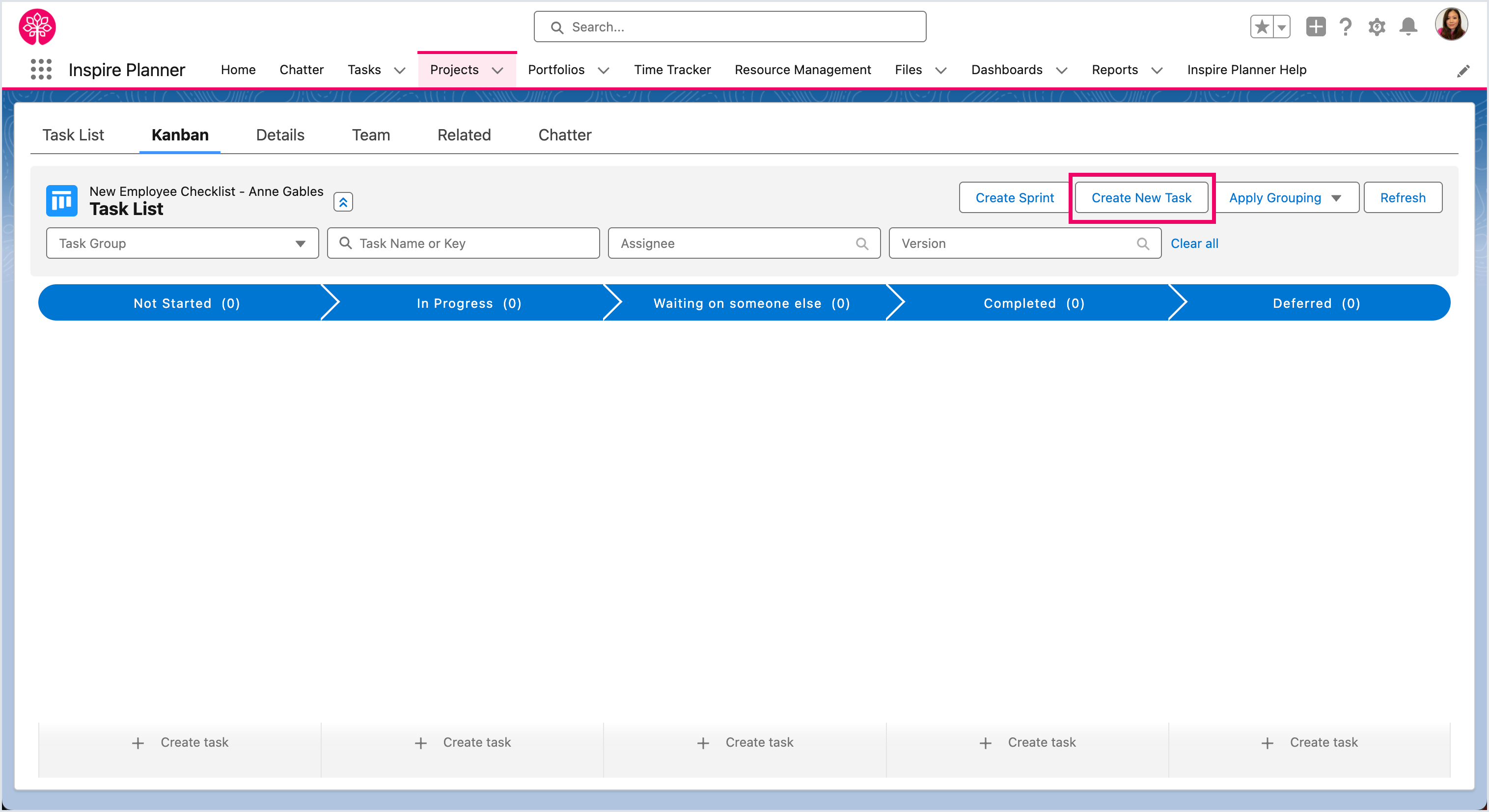The width and height of the screenshot is (1489, 812).
Task: Select the Deferred (0) stage
Action: click(1316, 303)
